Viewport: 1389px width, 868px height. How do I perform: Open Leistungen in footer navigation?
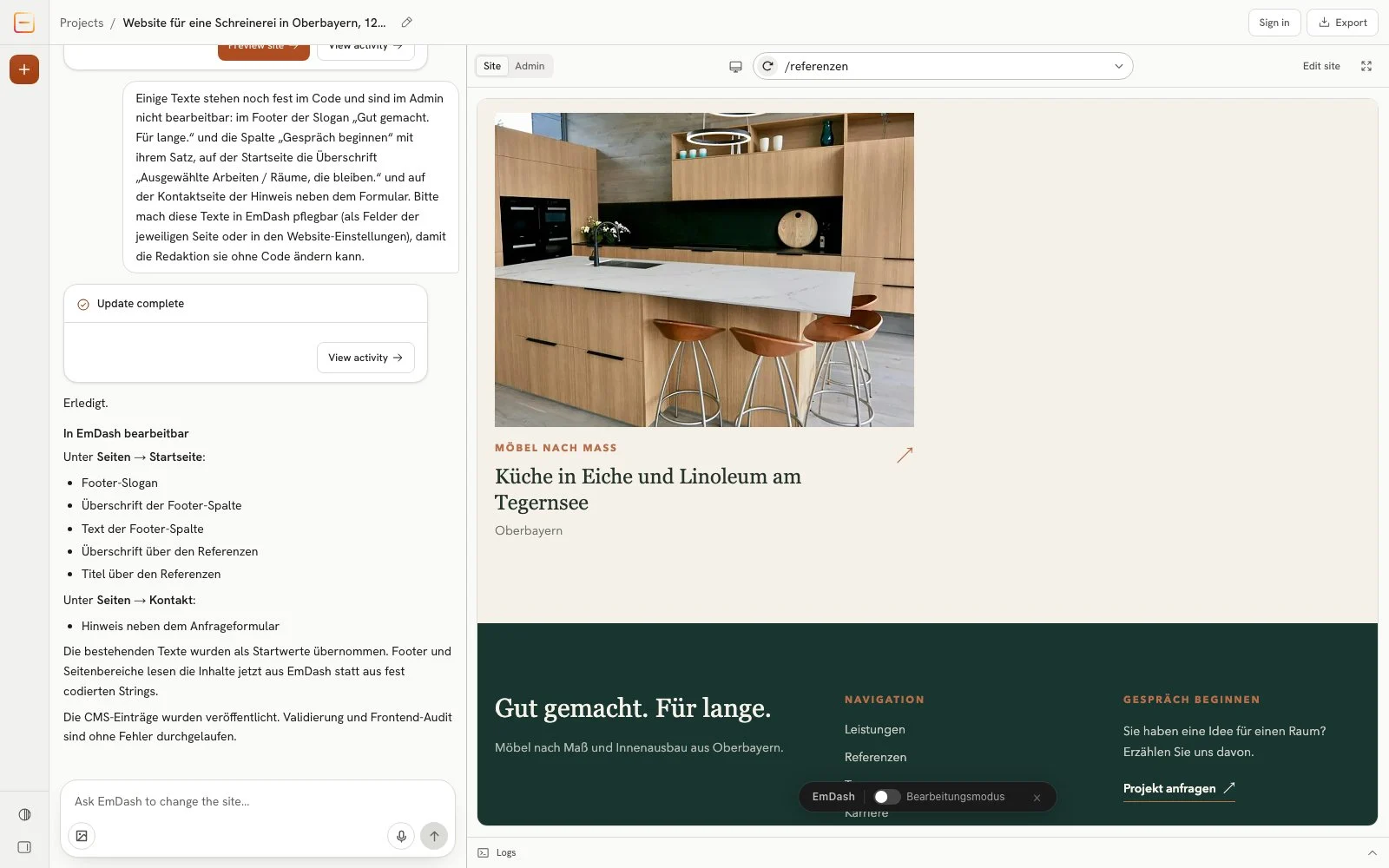tap(875, 730)
